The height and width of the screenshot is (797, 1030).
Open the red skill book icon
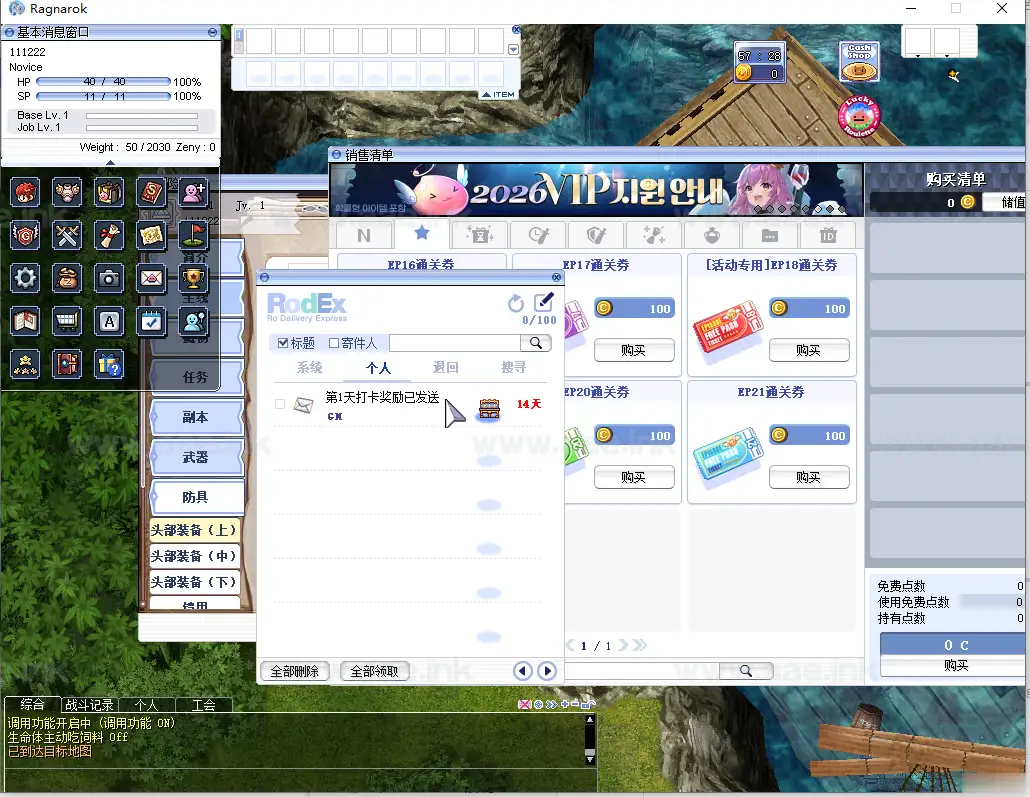click(x=151, y=193)
